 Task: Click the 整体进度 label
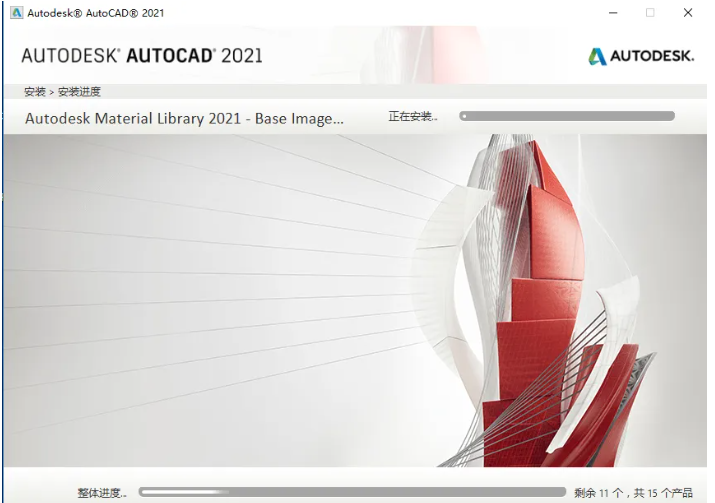pos(102,493)
